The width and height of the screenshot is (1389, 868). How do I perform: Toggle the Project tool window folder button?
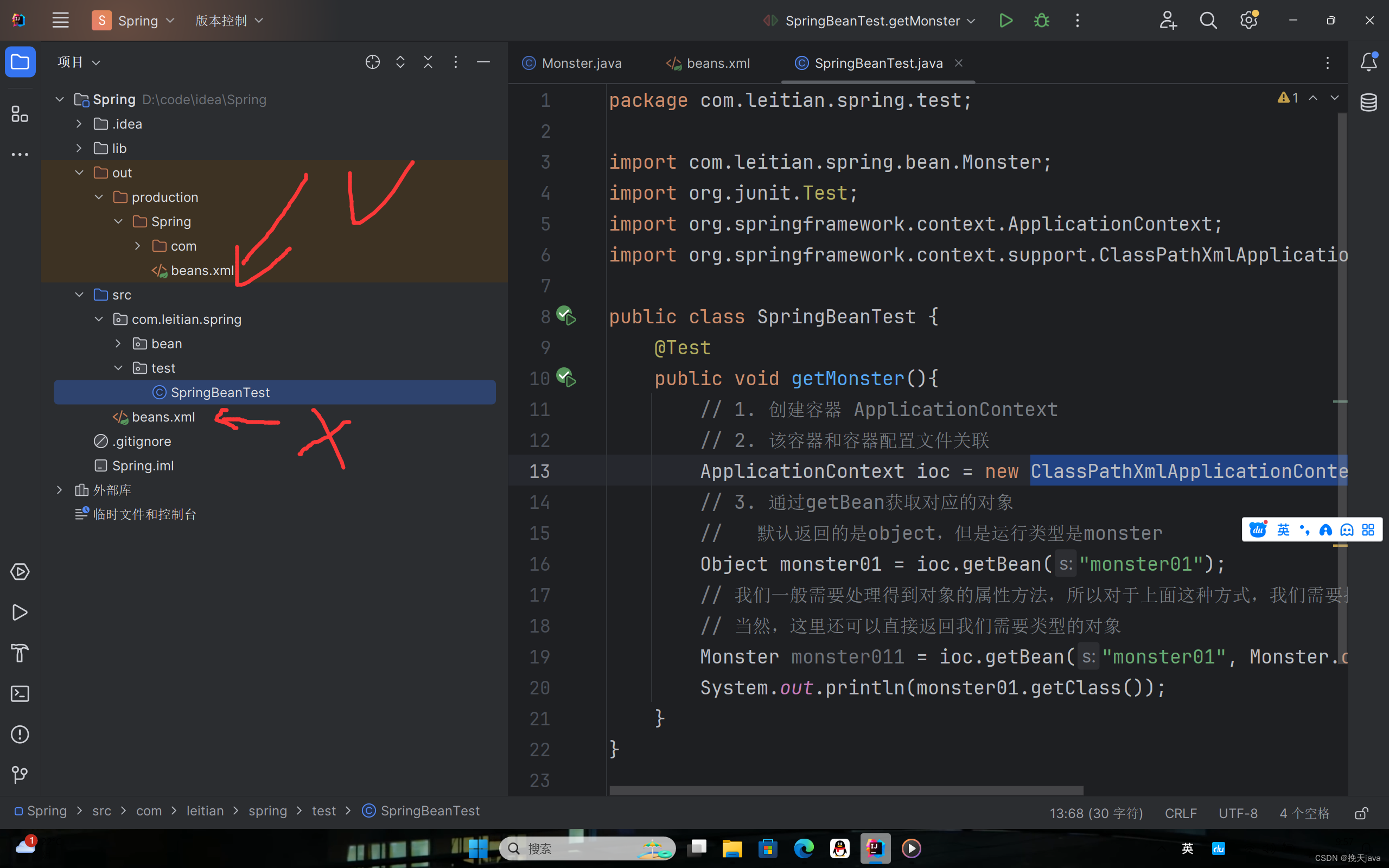(20, 62)
